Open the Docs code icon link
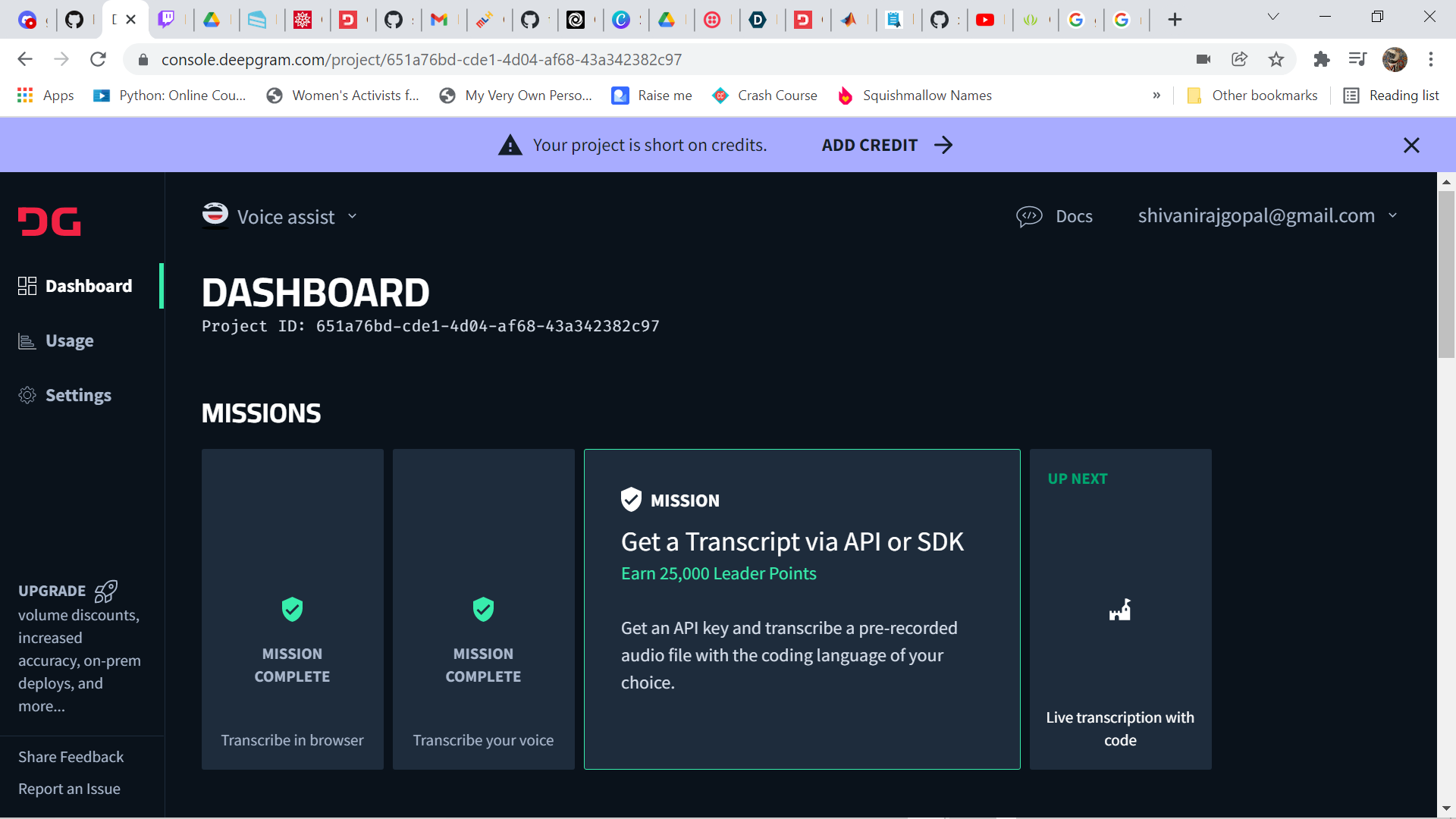1456x819 pixels. coord(1029,217)
